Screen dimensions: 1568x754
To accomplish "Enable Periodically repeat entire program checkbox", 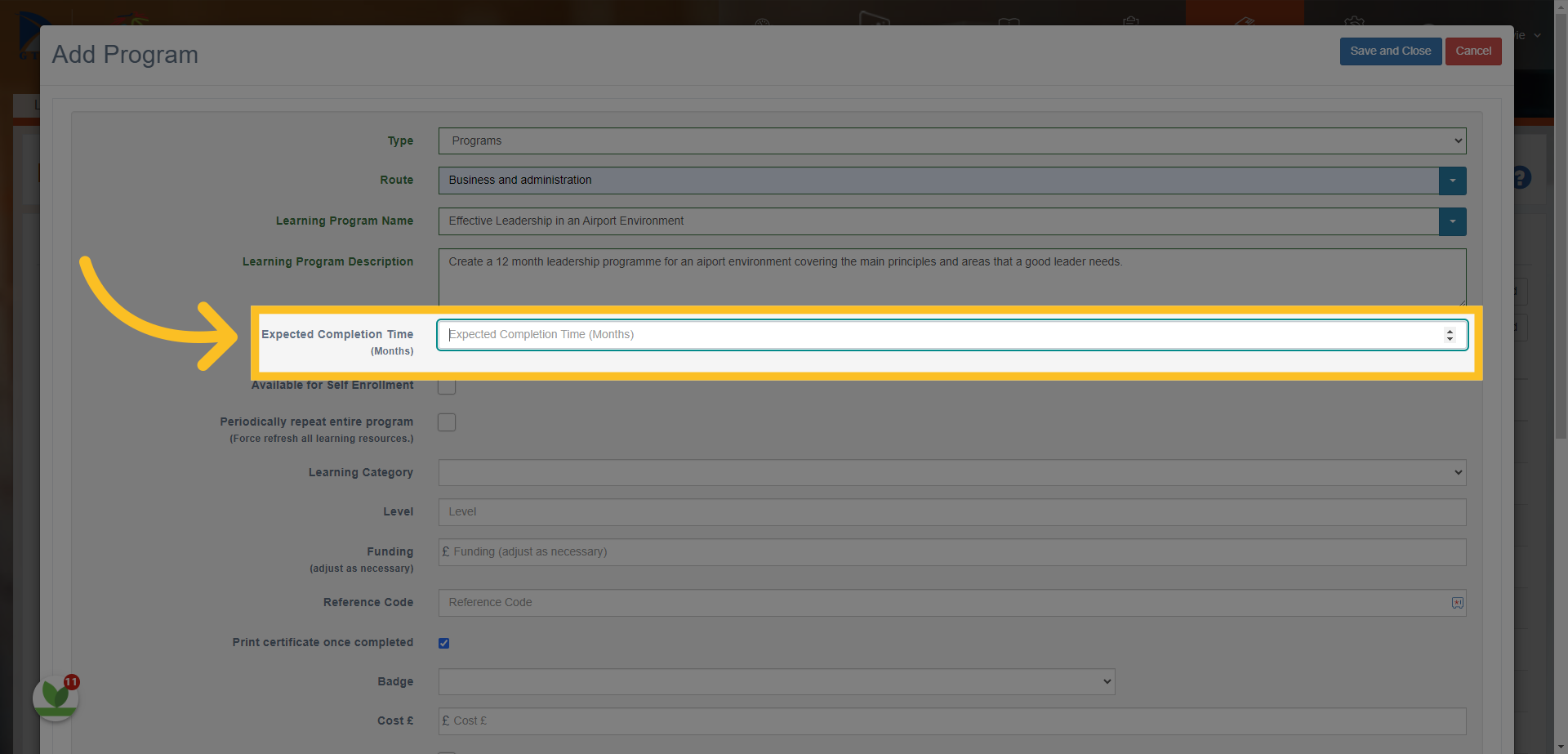I will coord(447,422).
